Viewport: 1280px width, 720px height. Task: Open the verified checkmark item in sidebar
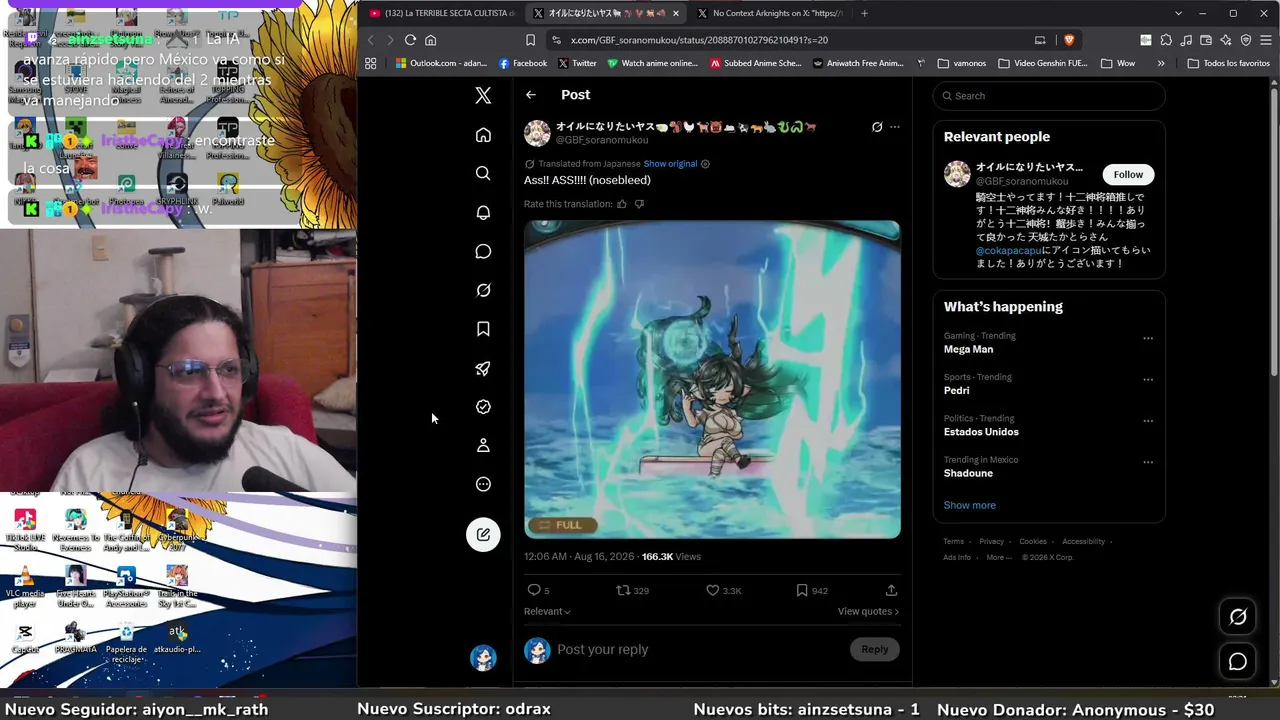483,407
